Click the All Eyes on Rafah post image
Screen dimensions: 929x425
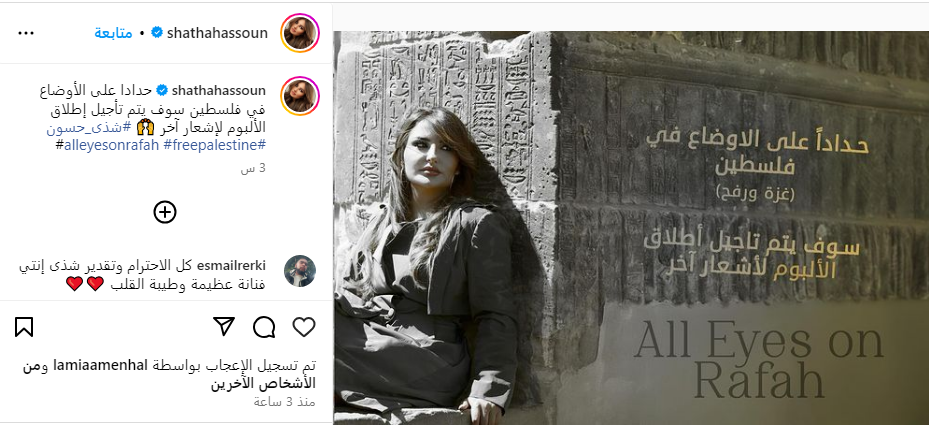(x=631, y=228)
